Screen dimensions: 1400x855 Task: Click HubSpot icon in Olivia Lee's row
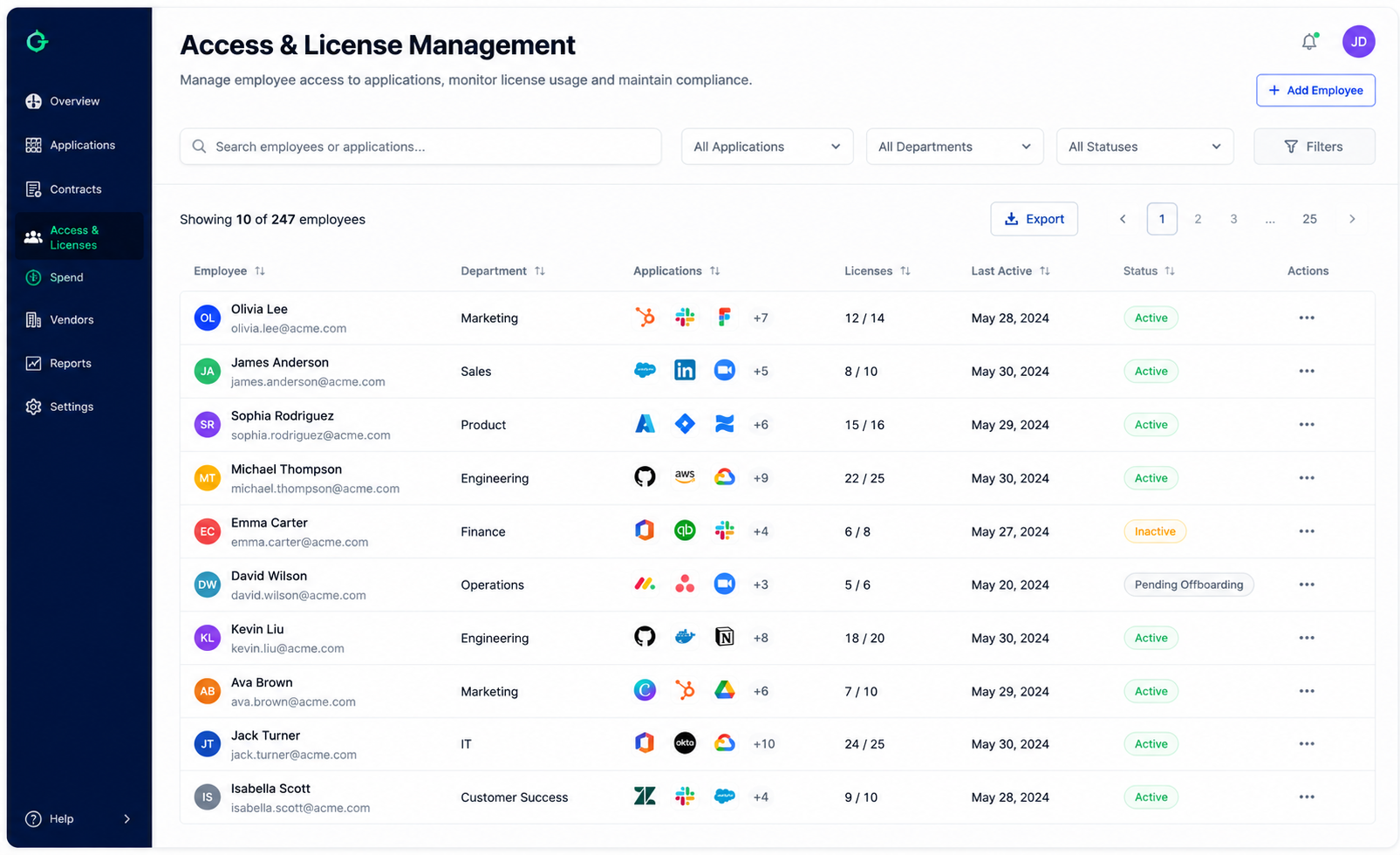click(645, 318)
